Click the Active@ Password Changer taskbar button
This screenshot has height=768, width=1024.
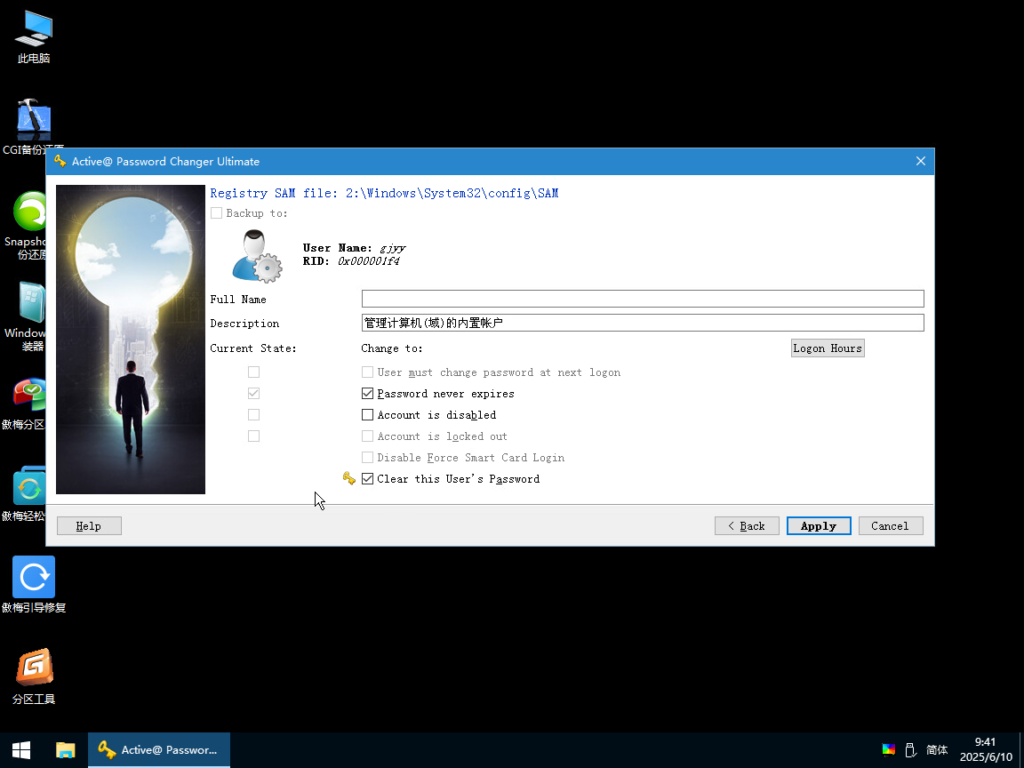[159, 750]
